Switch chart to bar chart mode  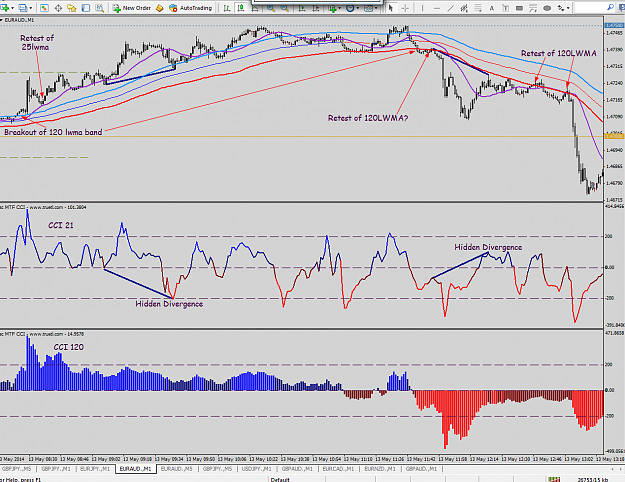[227, 8]
